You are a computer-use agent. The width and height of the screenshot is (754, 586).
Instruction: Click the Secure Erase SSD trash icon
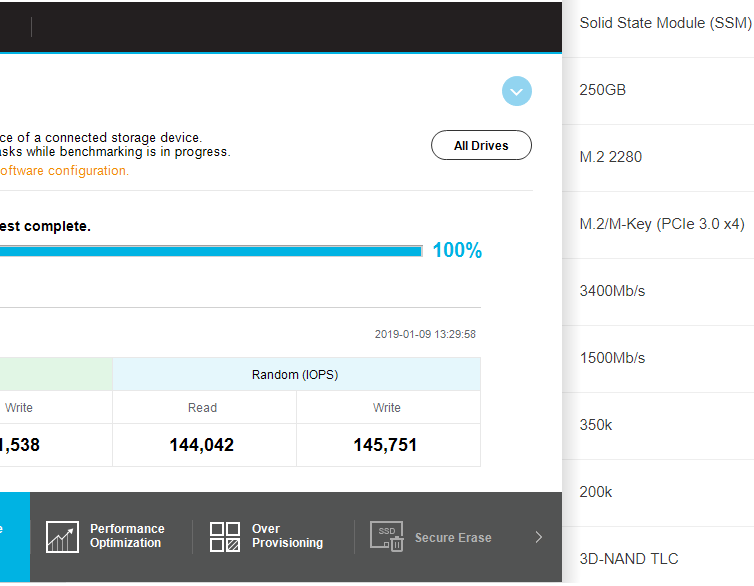point(387,536)
